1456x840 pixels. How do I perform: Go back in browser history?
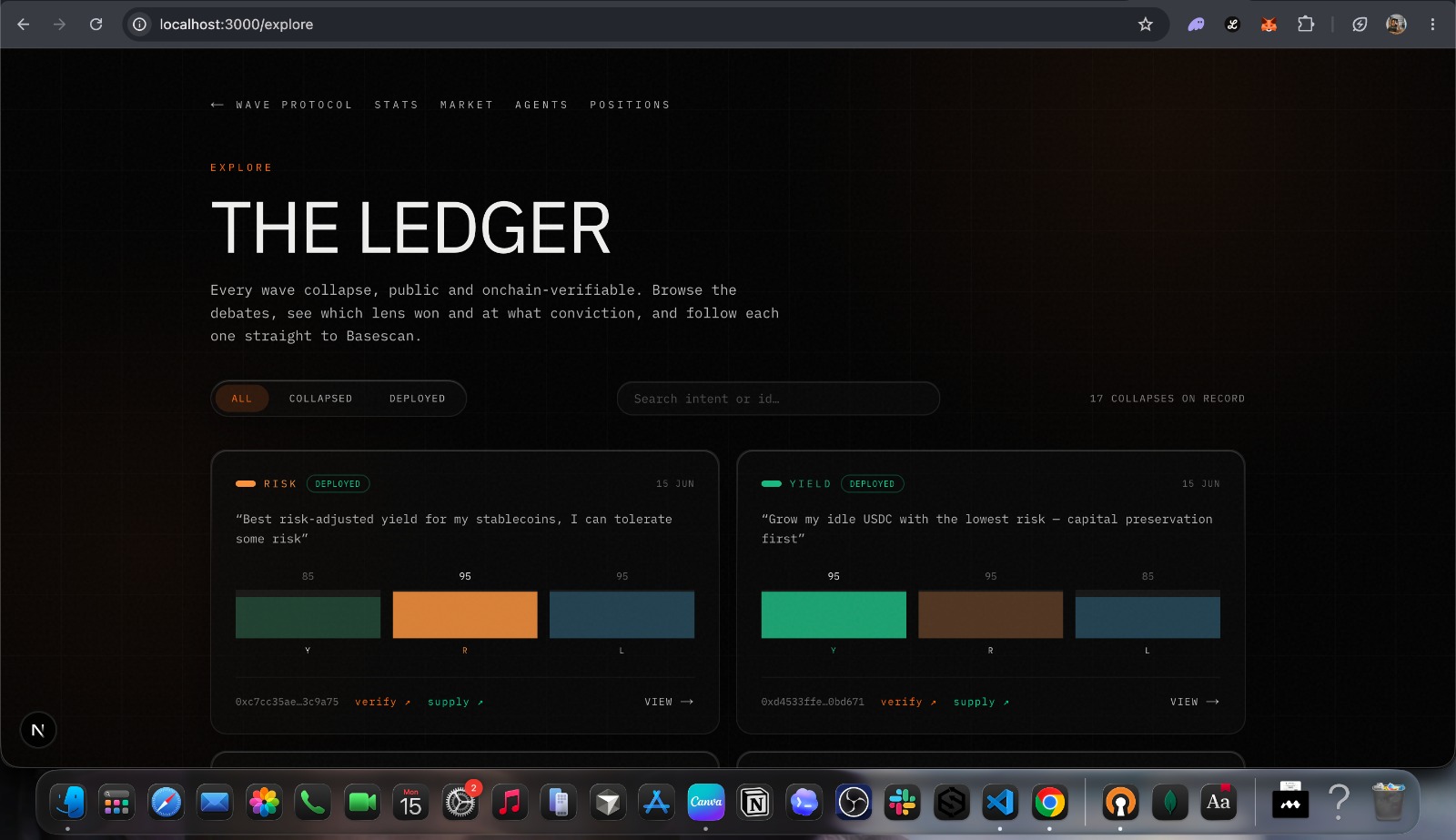pos(24,25)
